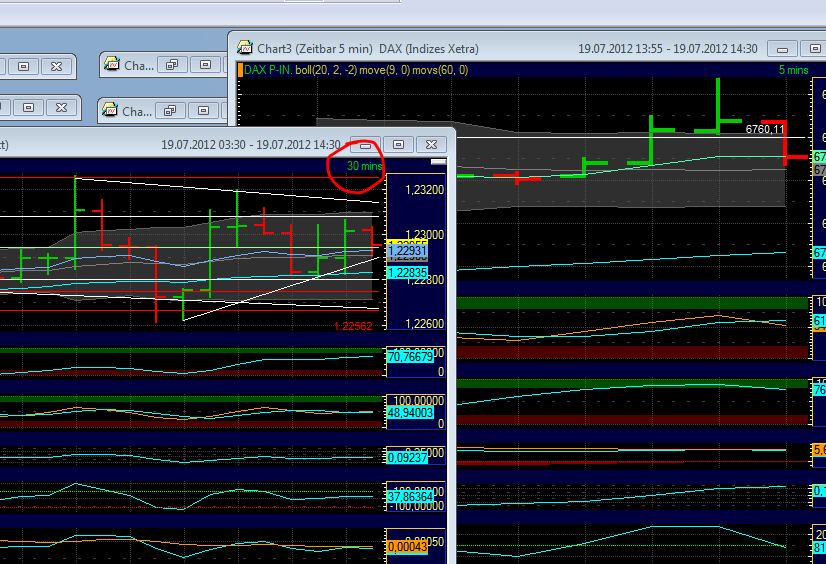Click front window date range 03:30 - 14:30

tap(251, 145)
